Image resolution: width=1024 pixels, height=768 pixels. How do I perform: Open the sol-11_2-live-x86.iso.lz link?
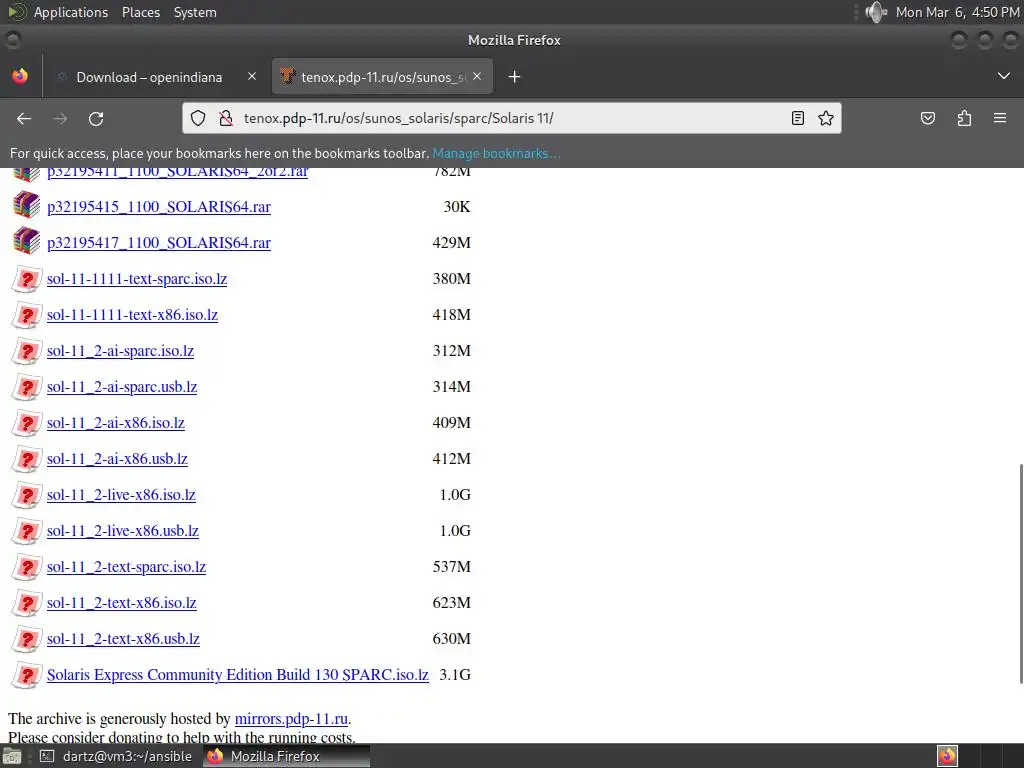click(x=121, y=494)
